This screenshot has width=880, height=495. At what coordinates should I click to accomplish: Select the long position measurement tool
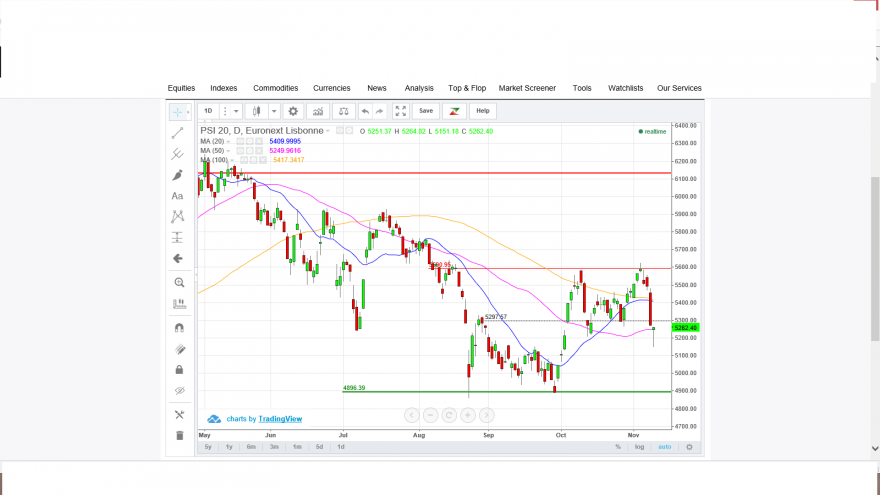coord(177,237)
